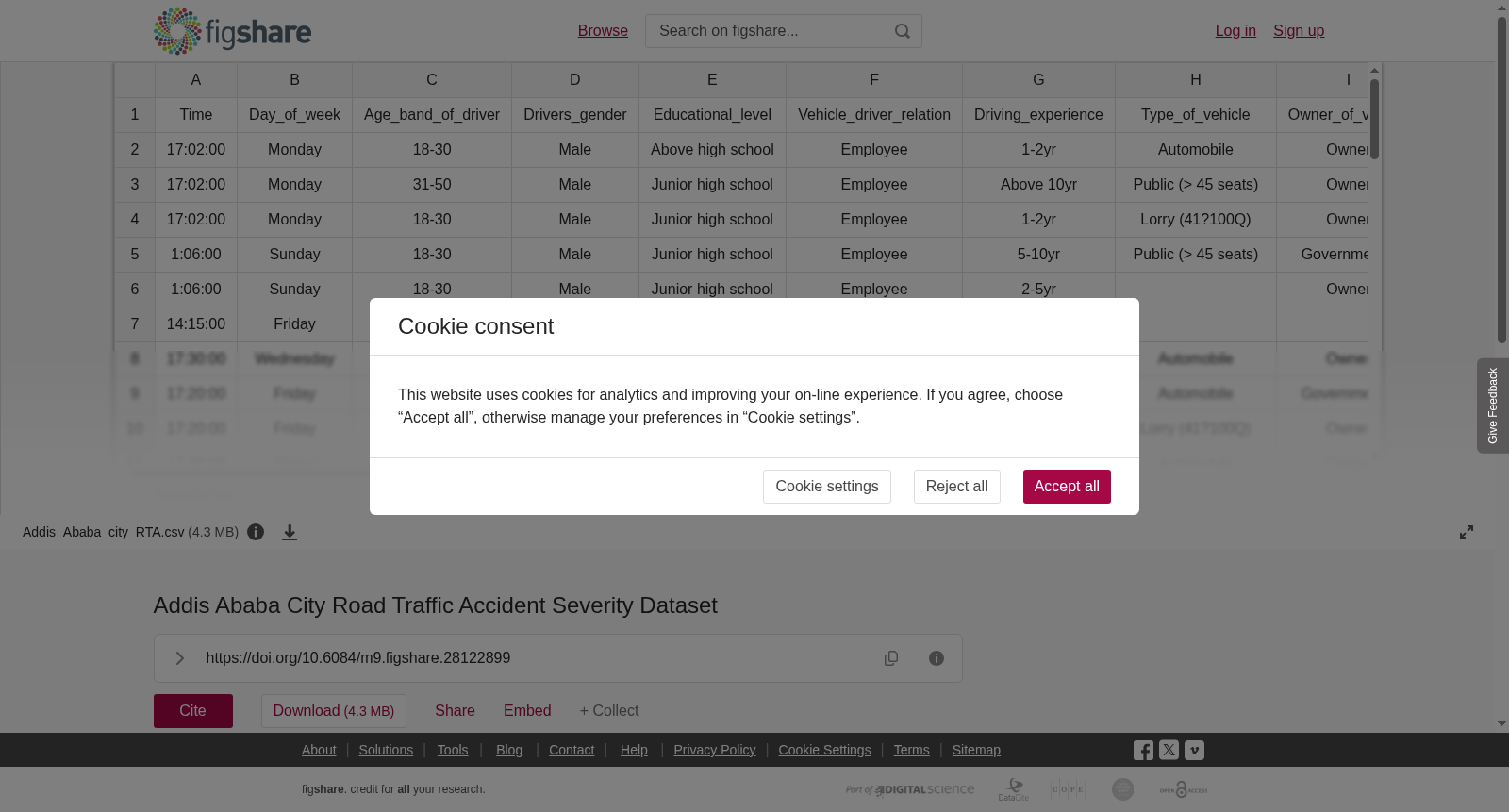Open the About footer link
The image size is (1509, 812).
[x=319, y=750]
